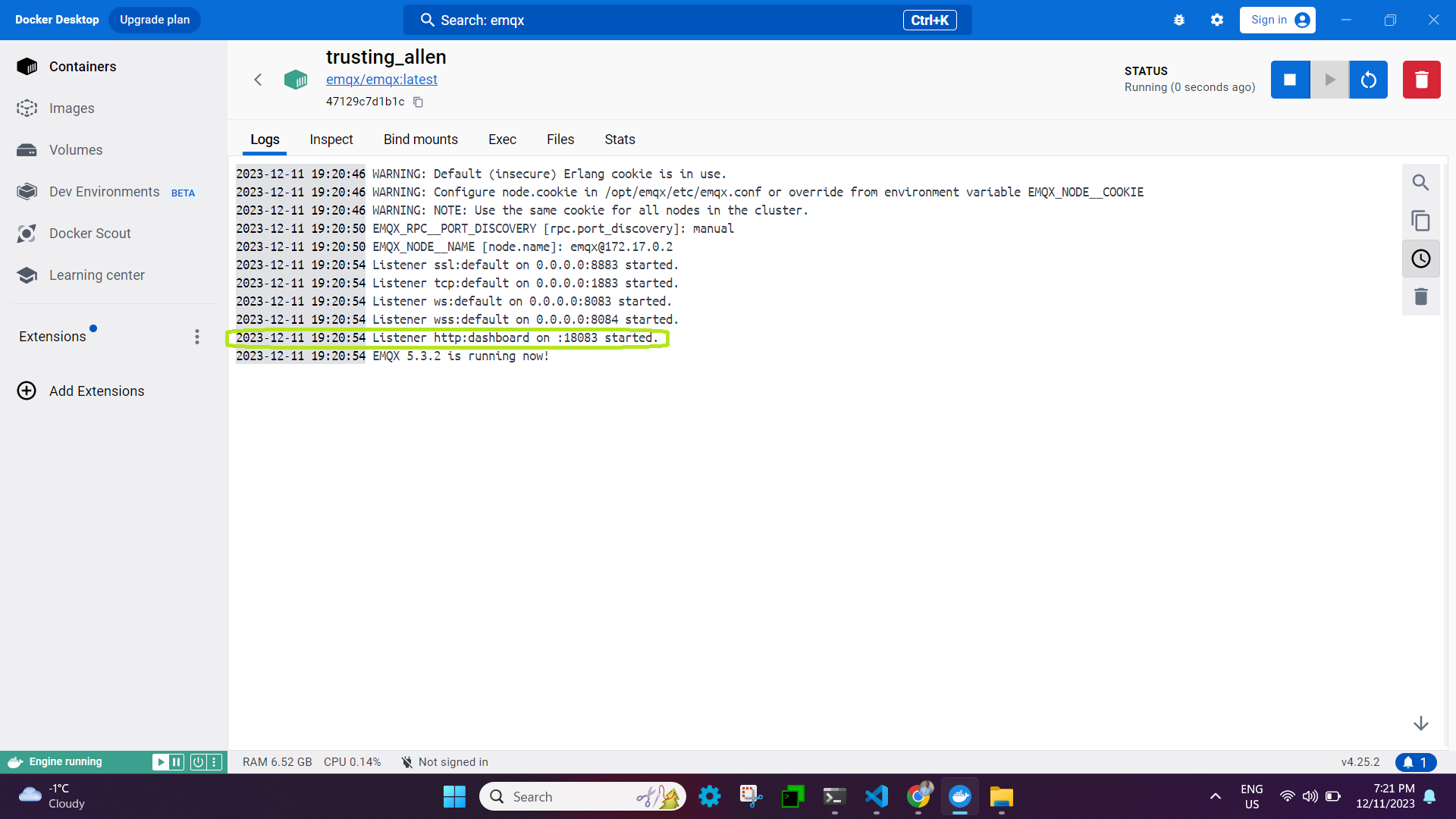The width and height of the screenshot is (1456, 819).
Task: Pause the Docker engine
Action: point(177,762)
